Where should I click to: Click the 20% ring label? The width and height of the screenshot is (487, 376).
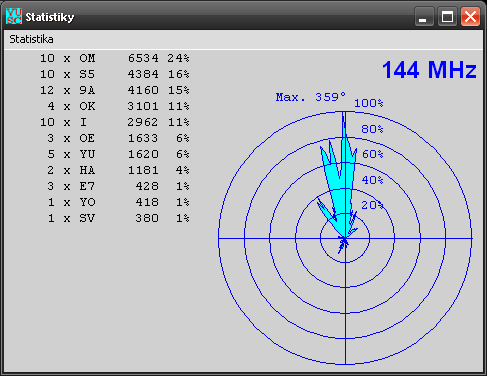pyautogui.click(x=372, y=205)
